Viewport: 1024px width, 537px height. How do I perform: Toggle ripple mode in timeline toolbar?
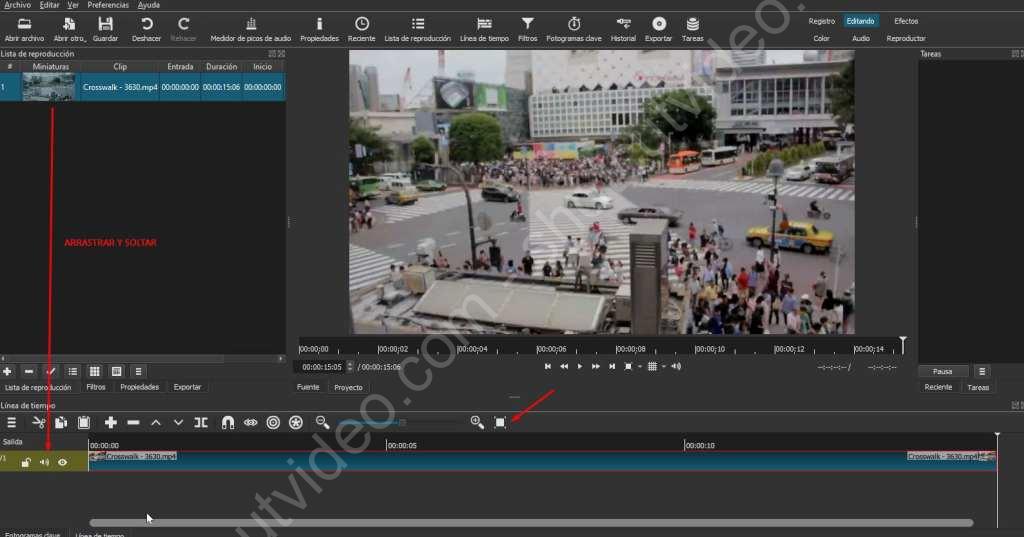pyautogui.click(x=273, y=423)
